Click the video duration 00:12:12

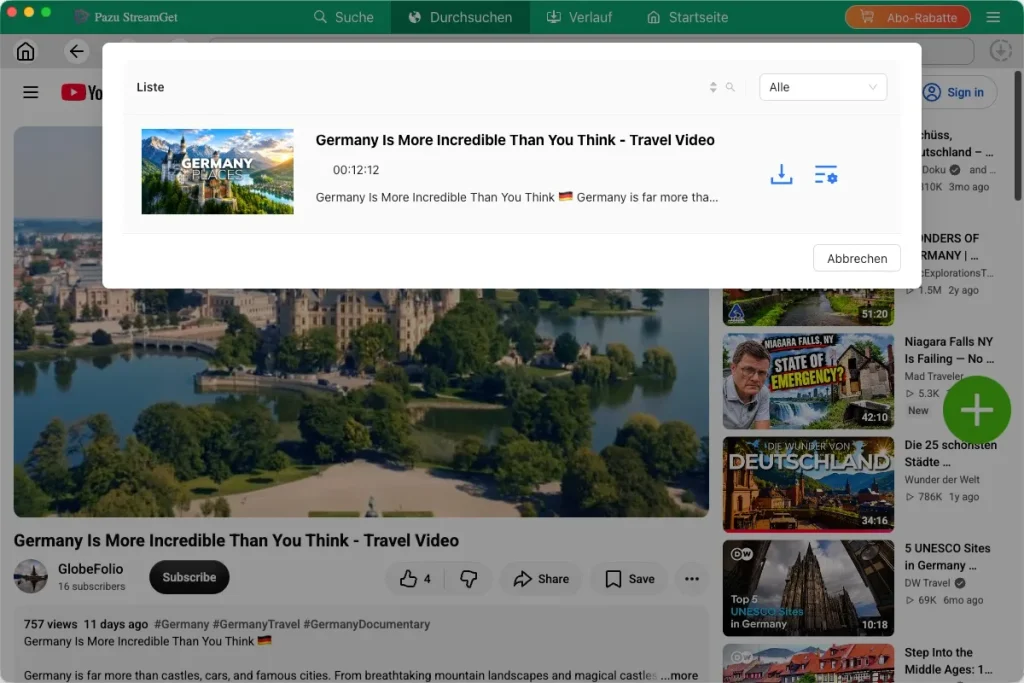click(356, 170)
